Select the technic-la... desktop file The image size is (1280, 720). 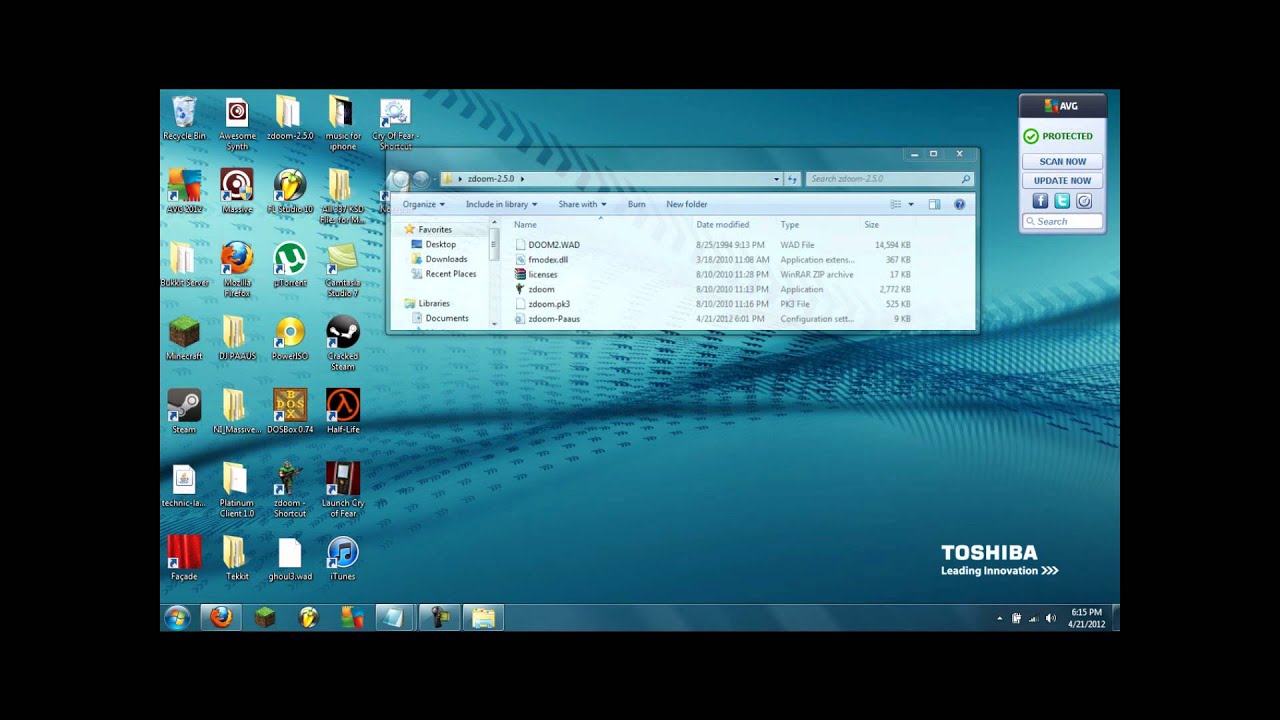click(184, 486)
